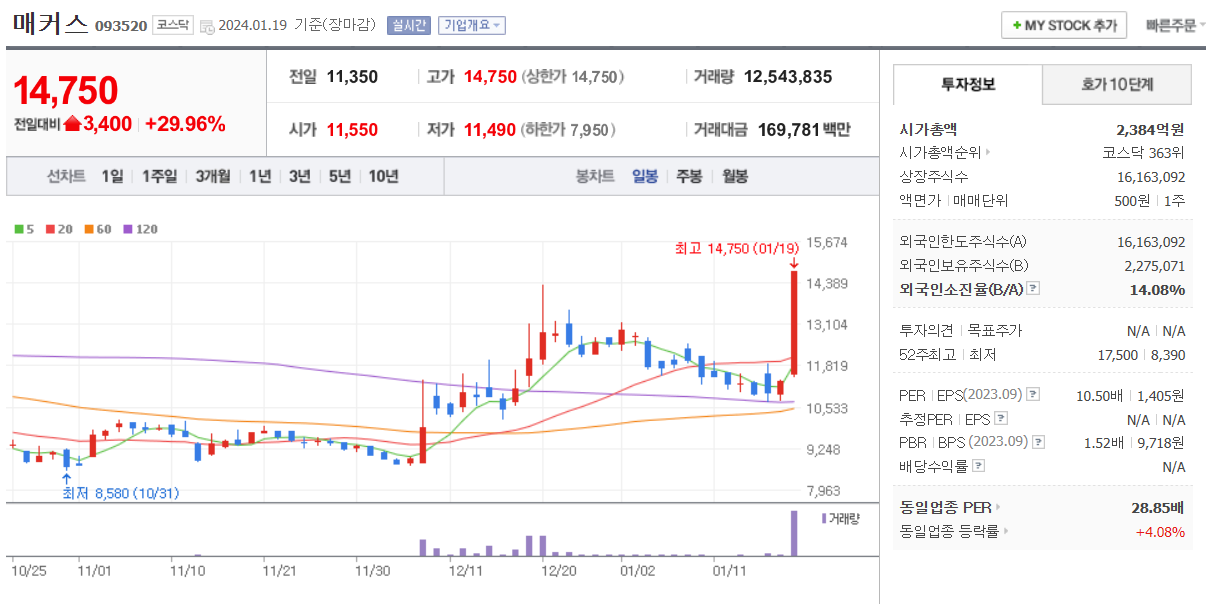This screenshot has height=604, width=1219.
Task: Select the 5년 line chart period
Action: click(x=339, y=177)
